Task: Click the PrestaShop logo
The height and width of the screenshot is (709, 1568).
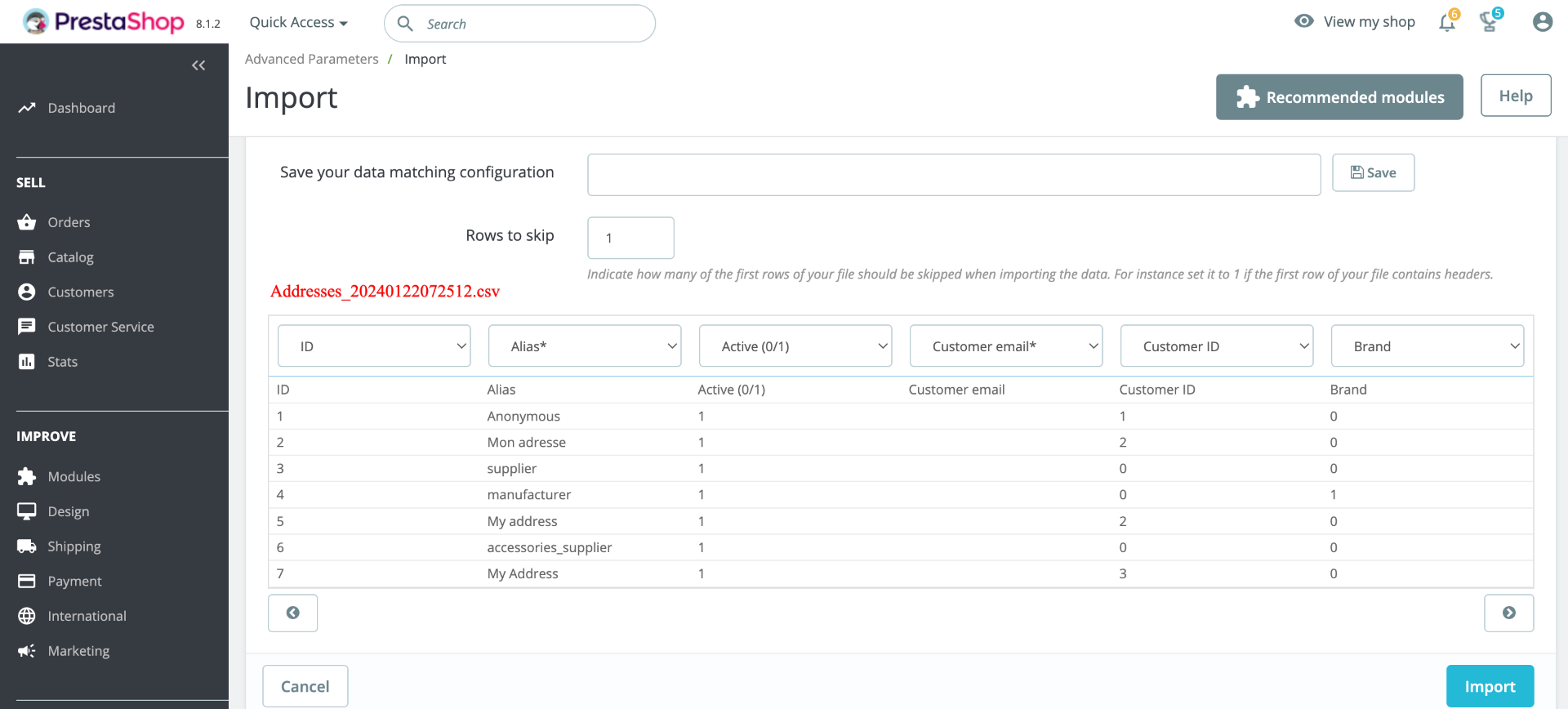Action: point(104,22)
